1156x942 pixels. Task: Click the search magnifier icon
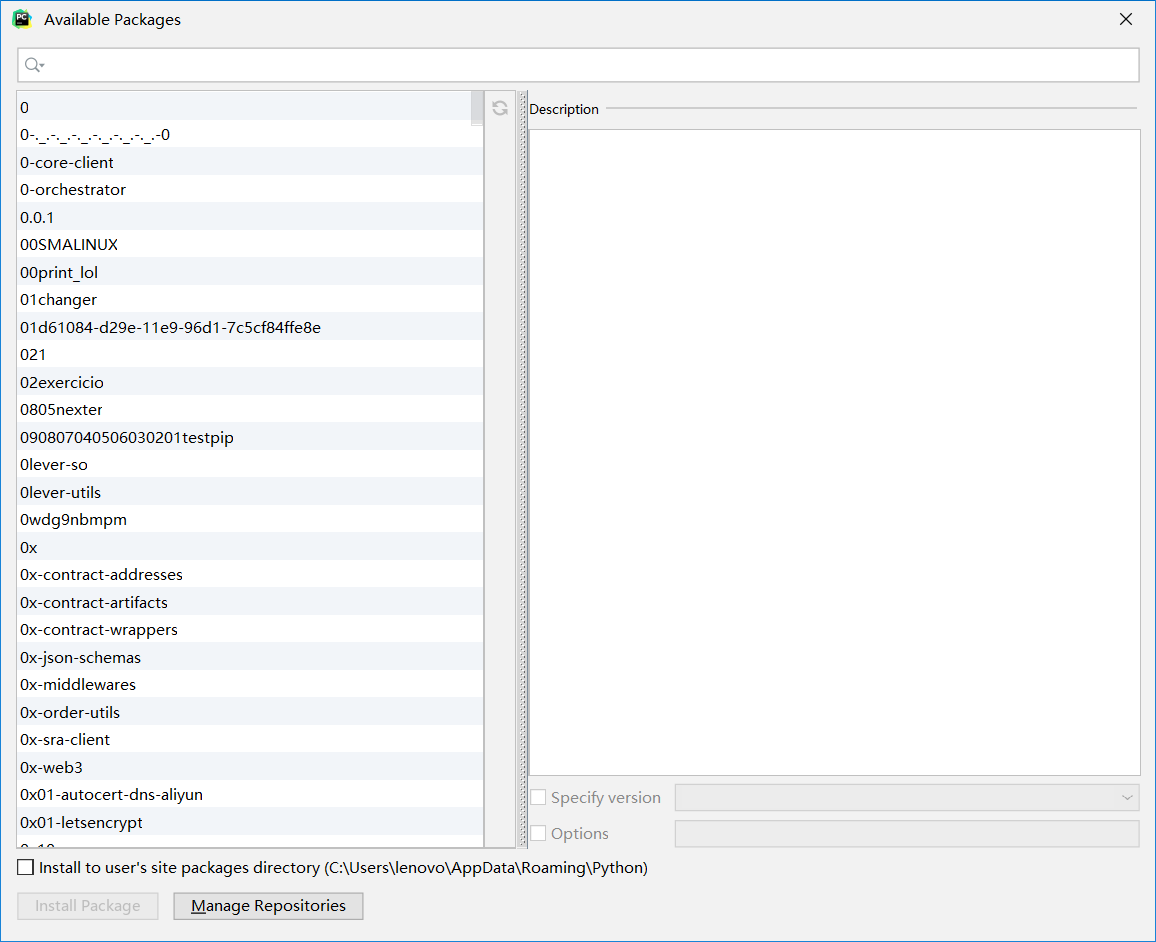tap(31, 64)
